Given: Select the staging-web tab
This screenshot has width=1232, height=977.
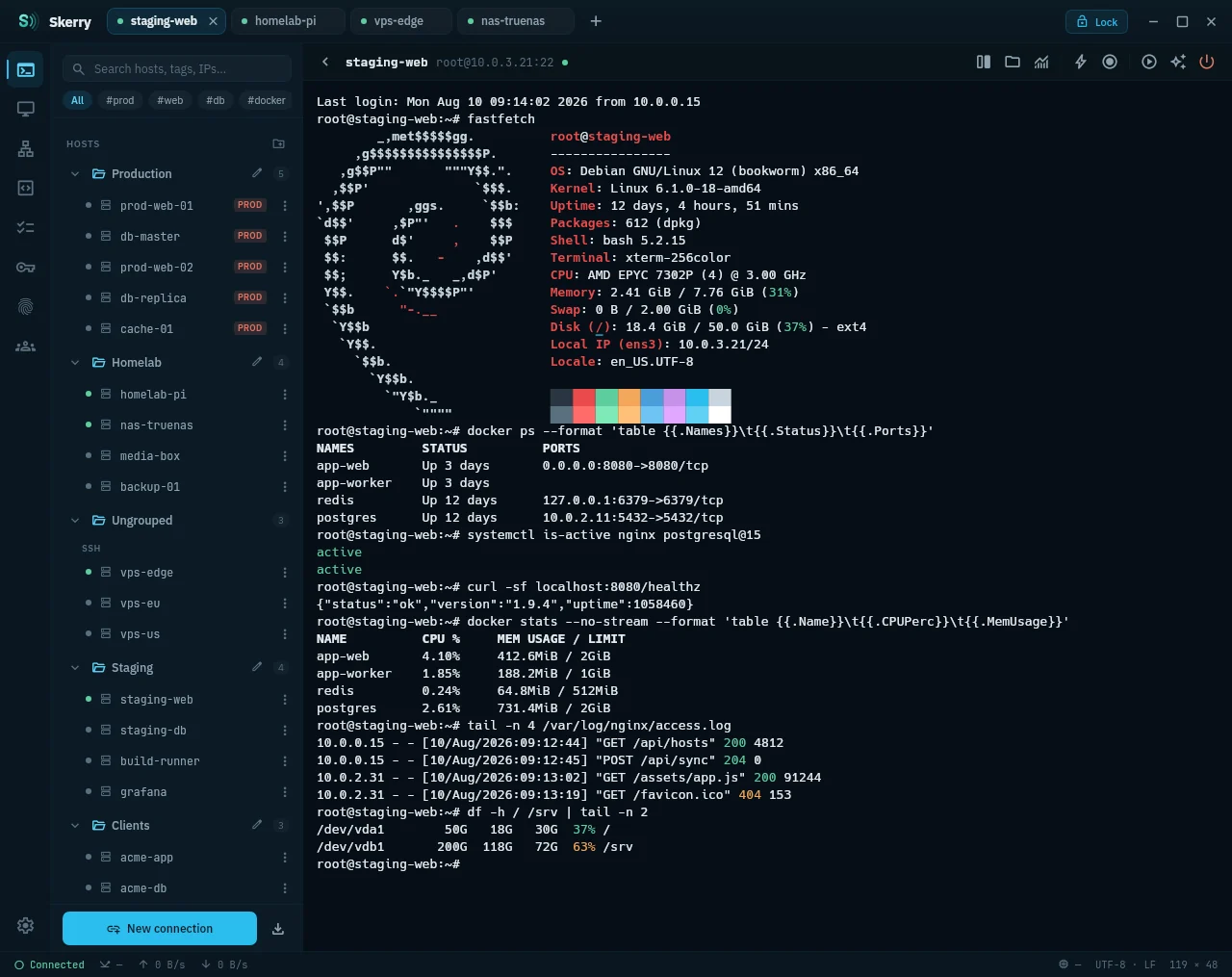Looking at the screenshot, I should (164, 21).
